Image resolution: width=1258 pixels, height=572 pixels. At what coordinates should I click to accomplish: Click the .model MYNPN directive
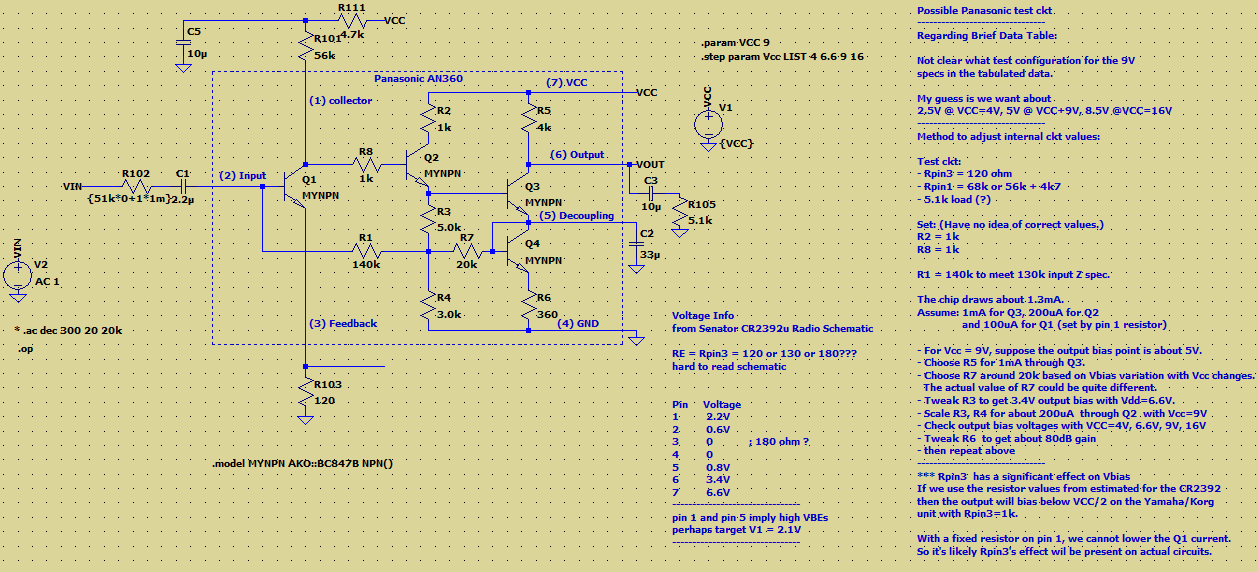pos(304,464)
